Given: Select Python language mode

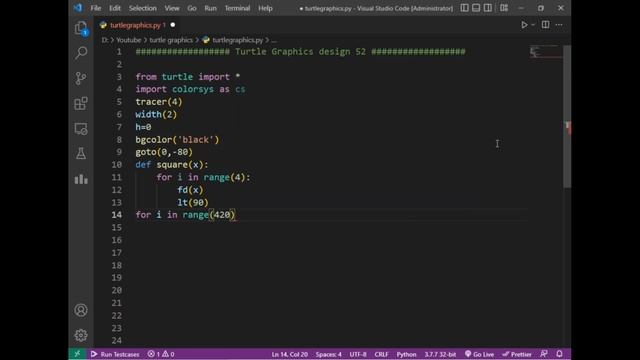Looking at the screenshot, I should tap(406, 354).
